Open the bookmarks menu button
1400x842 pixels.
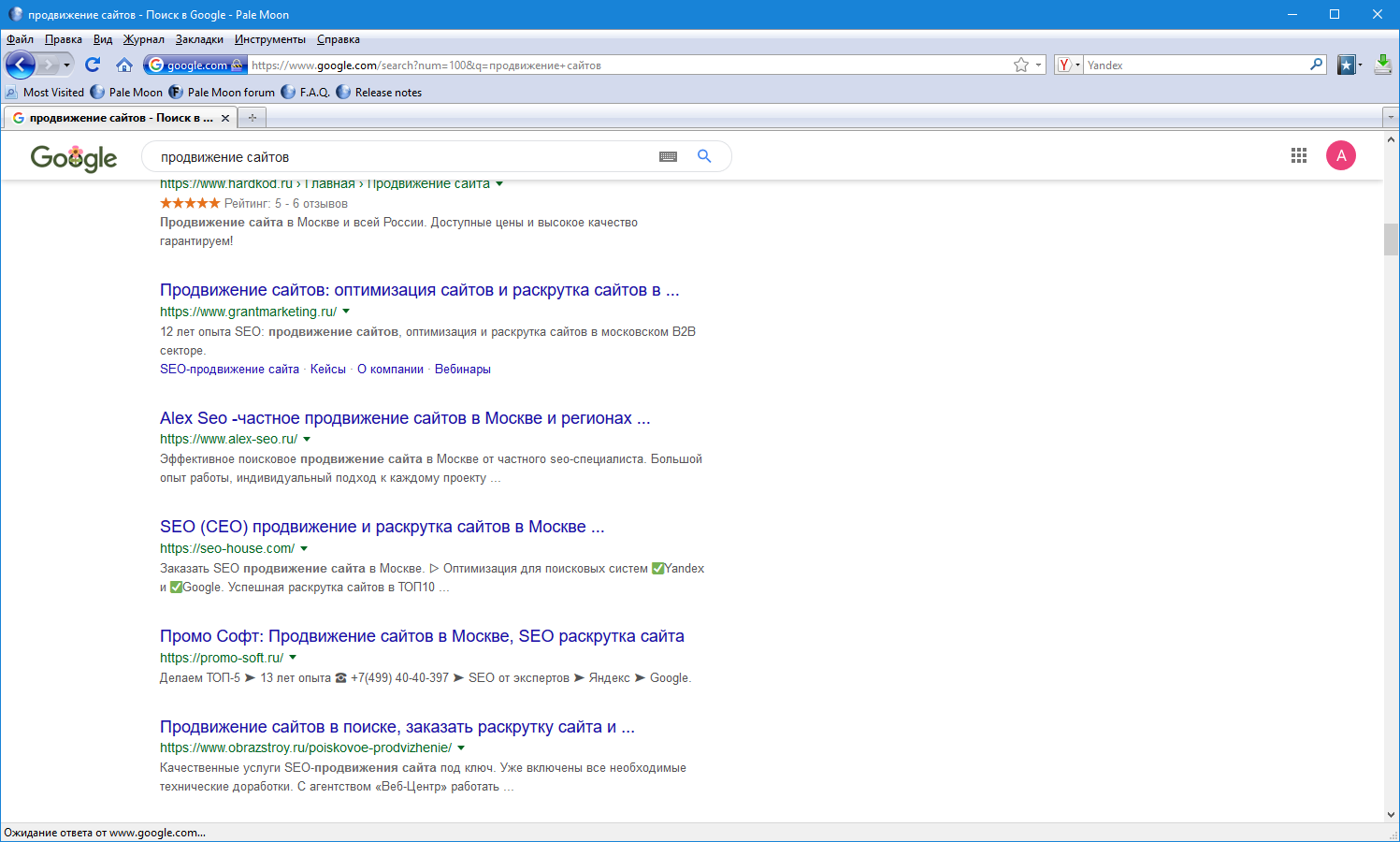(x=1349, y=65)
